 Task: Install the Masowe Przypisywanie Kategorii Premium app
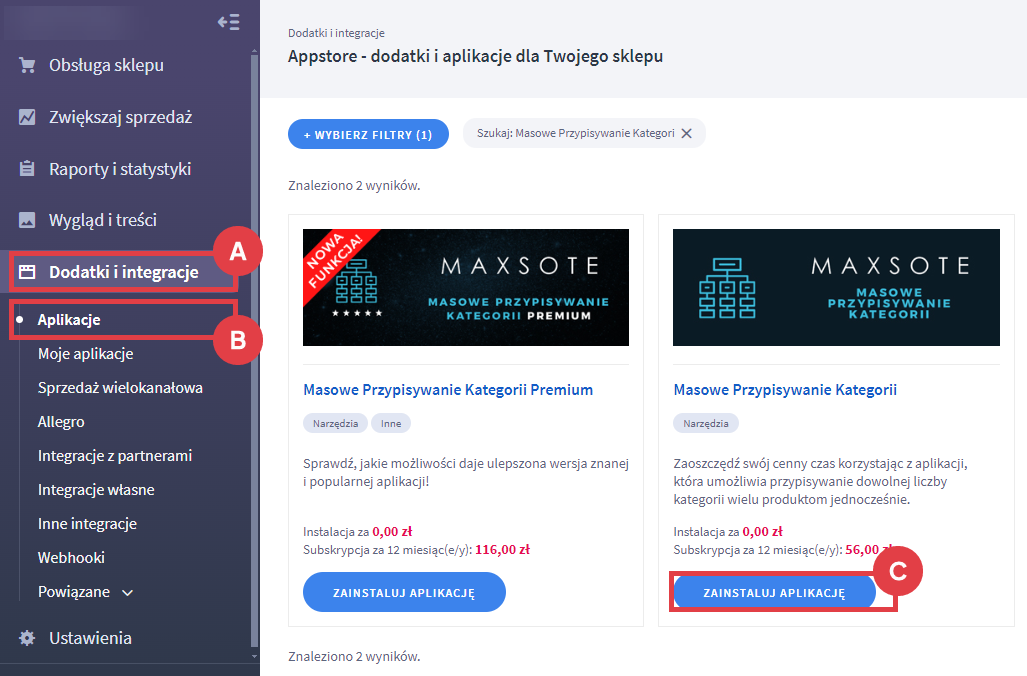pyautogui.click(x=404, y=592)
